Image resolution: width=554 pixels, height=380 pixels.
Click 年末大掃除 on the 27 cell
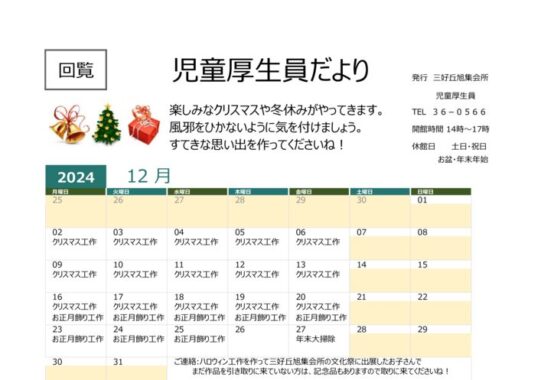coord(316,339)
